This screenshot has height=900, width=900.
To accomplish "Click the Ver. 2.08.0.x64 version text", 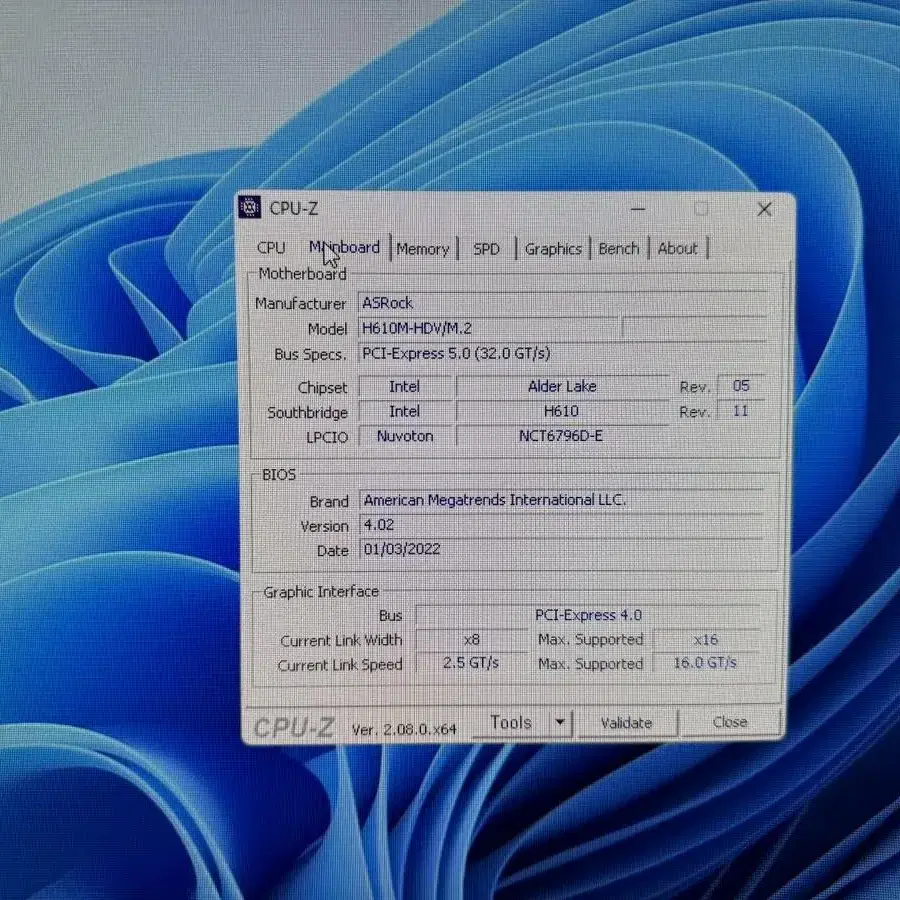I will pyautogui.click(x=404, y=730).
